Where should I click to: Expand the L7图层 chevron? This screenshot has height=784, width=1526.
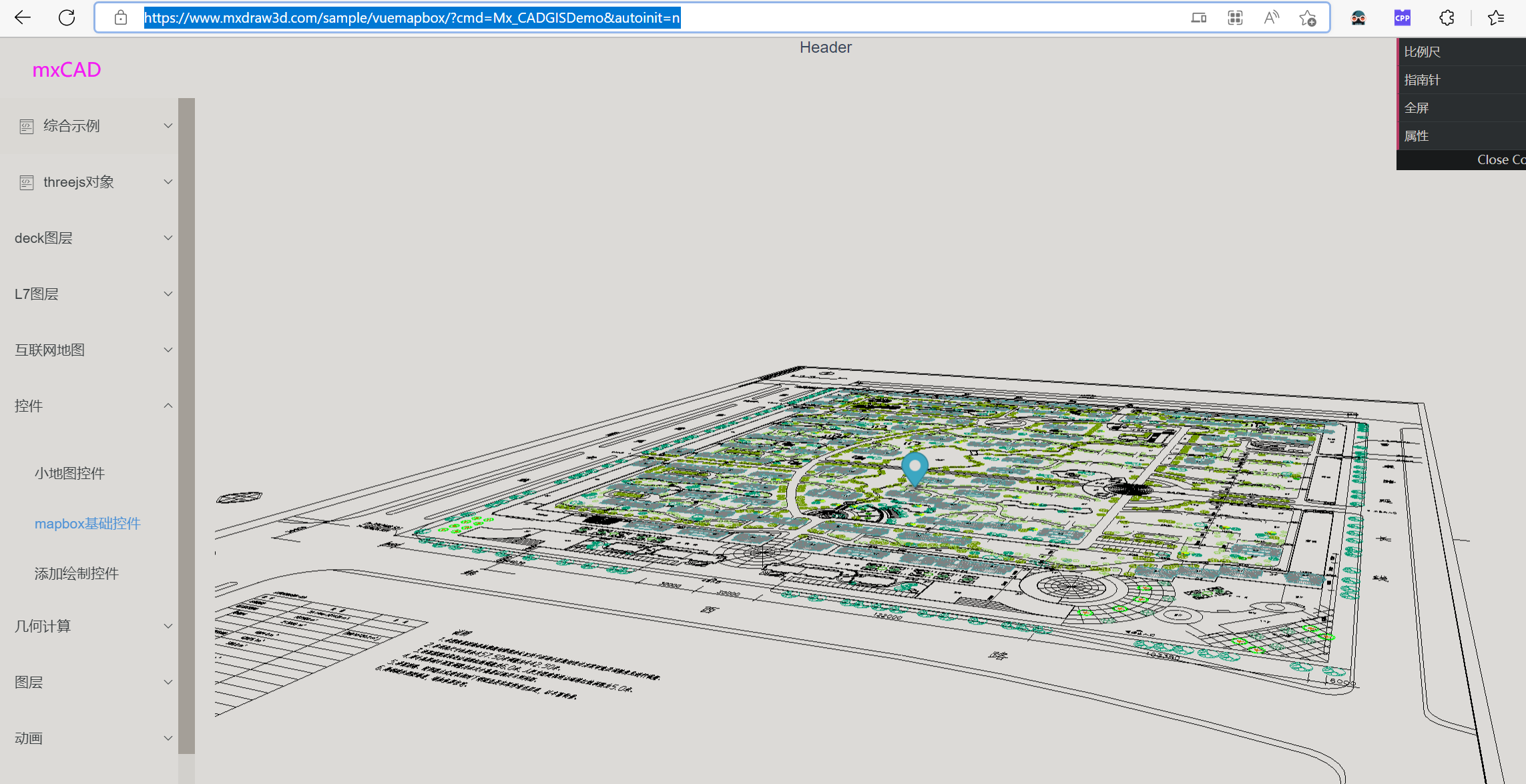168,294
